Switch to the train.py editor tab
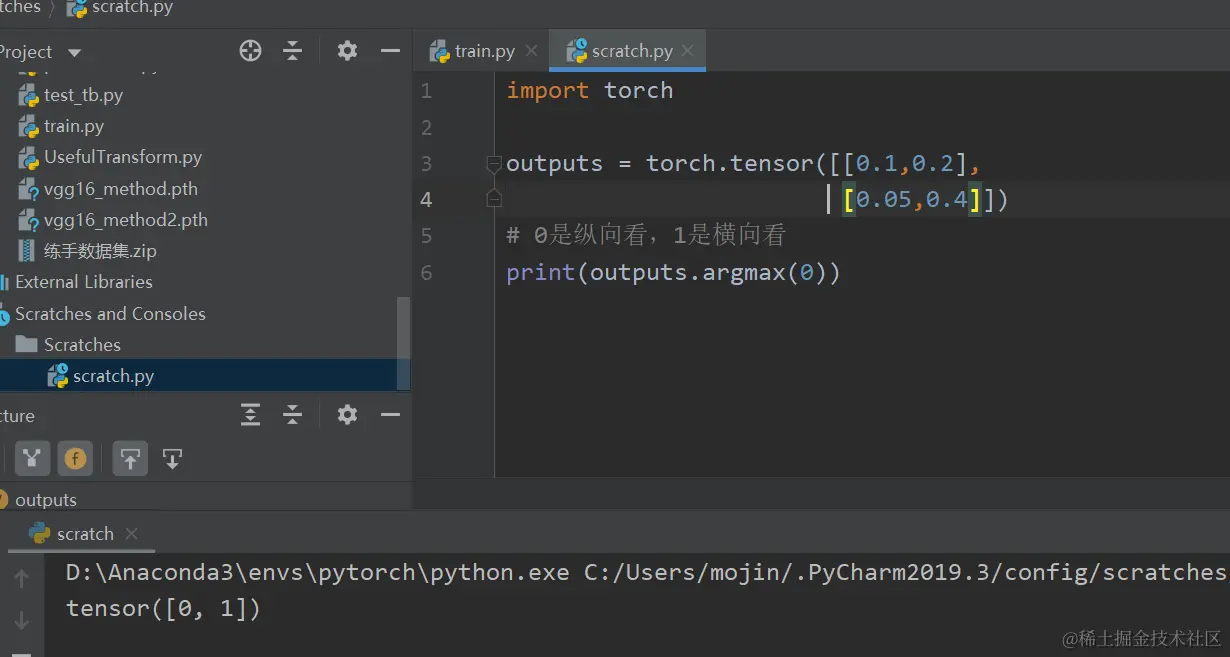Screen dimensions: 1230x657 click(484, 51)
